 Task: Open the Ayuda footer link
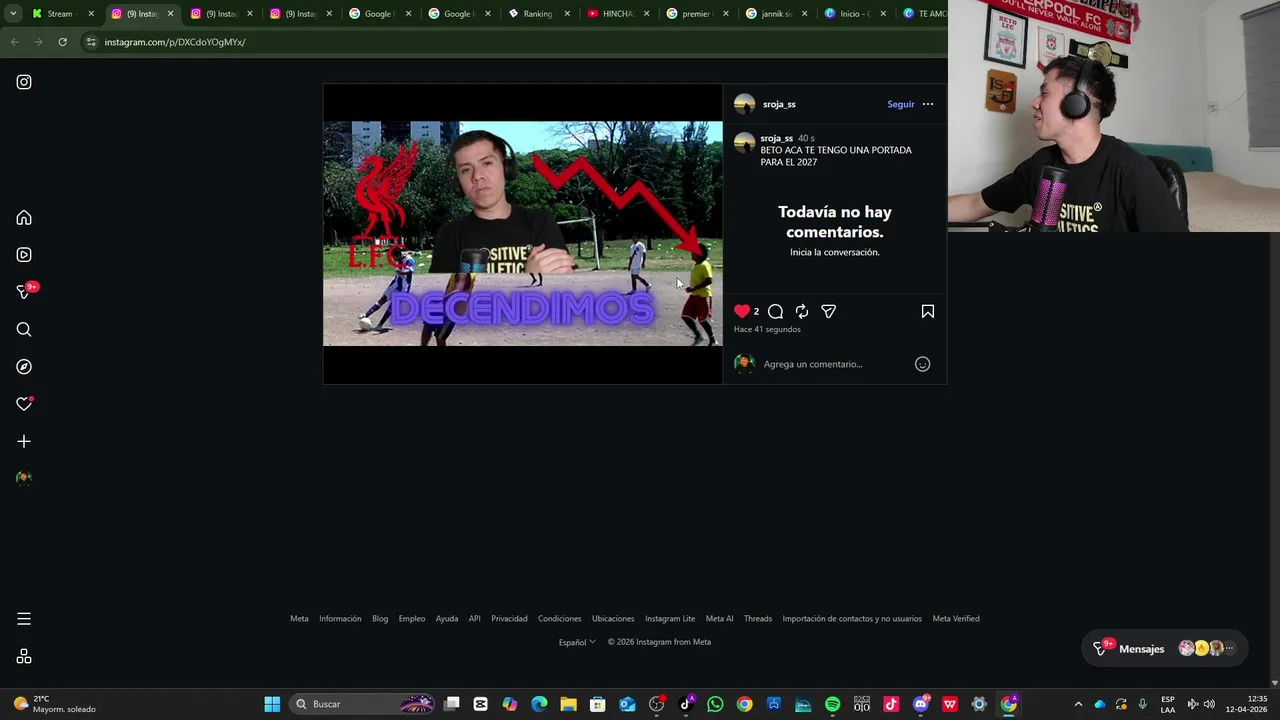click(x=447, y=619)
